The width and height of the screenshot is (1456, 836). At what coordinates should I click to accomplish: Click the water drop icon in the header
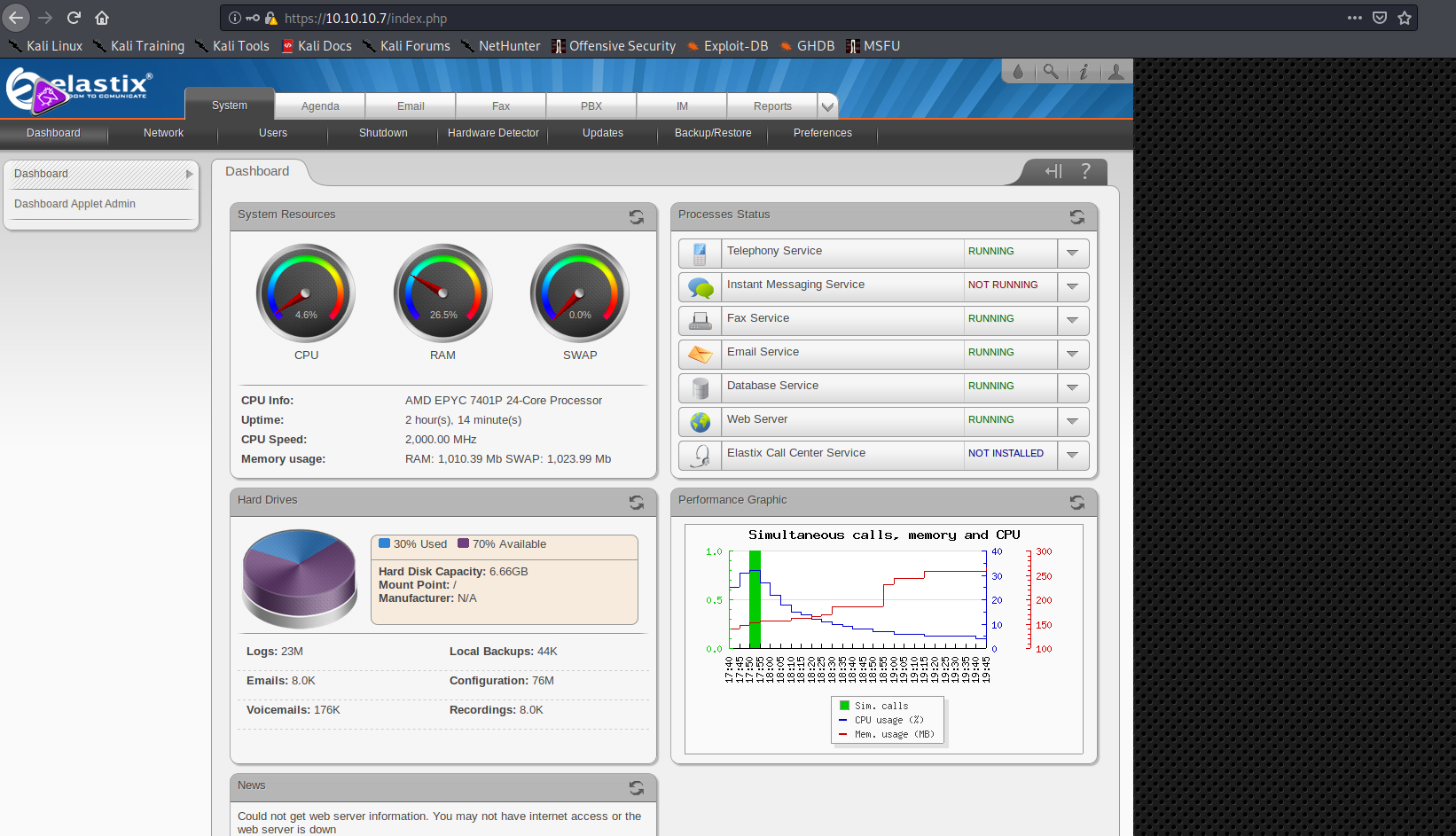click(1018, 71)
